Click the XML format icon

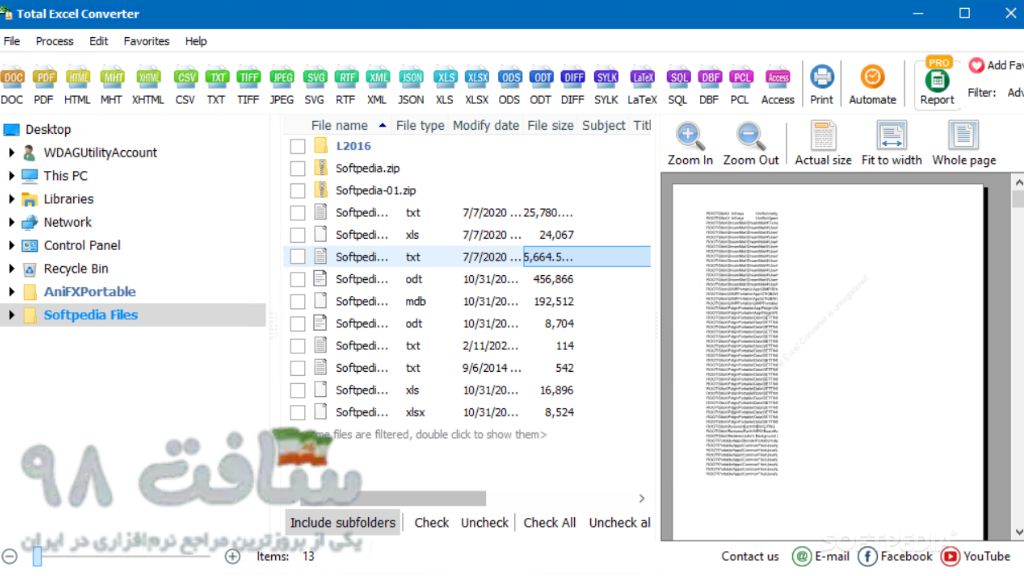[x=377, y=86]
